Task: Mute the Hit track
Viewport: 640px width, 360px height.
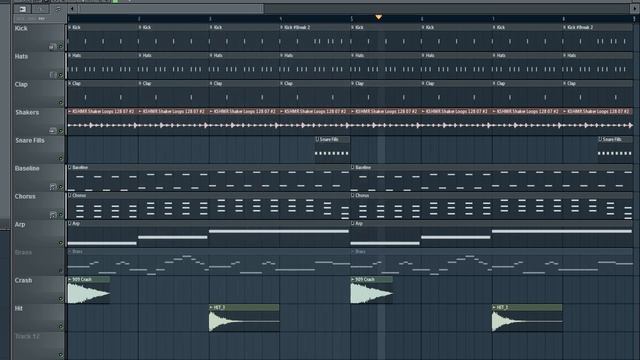Action: (x=61, y=327)
